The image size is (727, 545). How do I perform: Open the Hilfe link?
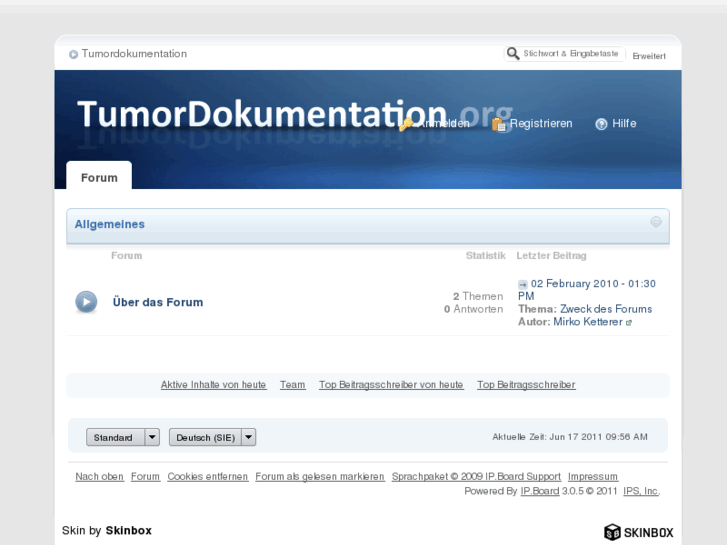tap(624, 124)
